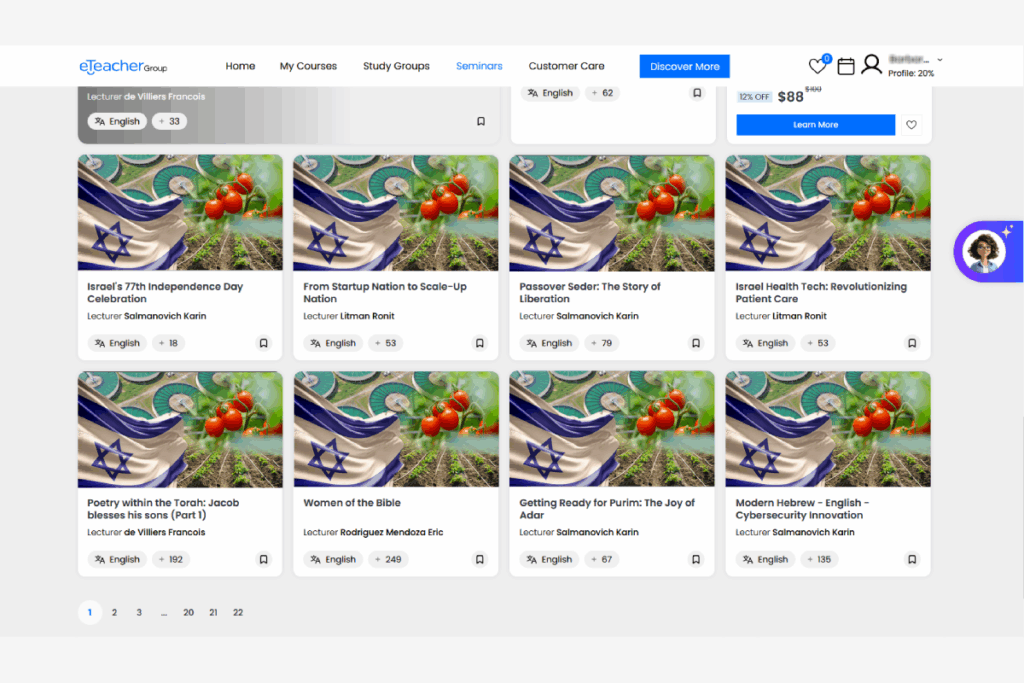Image resolution: width=1024 pixels, height=683 pixels.
Task: Open Israel's 77th Independence Day Celebration thumbnail
Action: click(180, 212)
